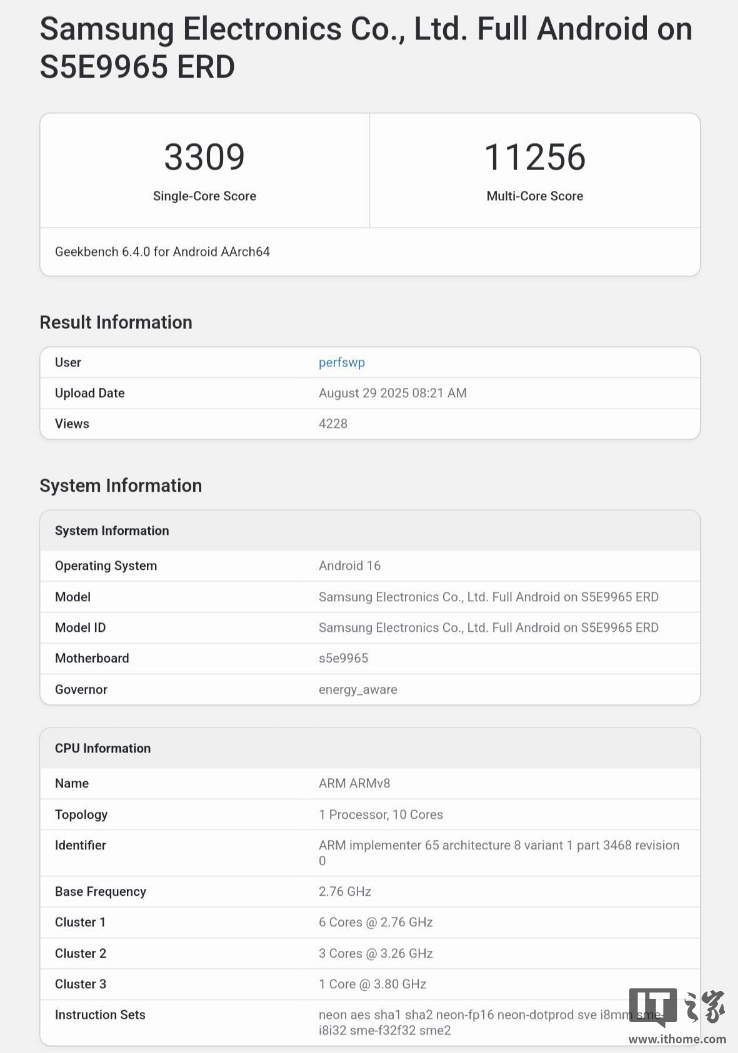Viewport: 738px width, 1053px height.
Task: Click the ITHome watermark logo
Action: click(x=676, y=1007)
